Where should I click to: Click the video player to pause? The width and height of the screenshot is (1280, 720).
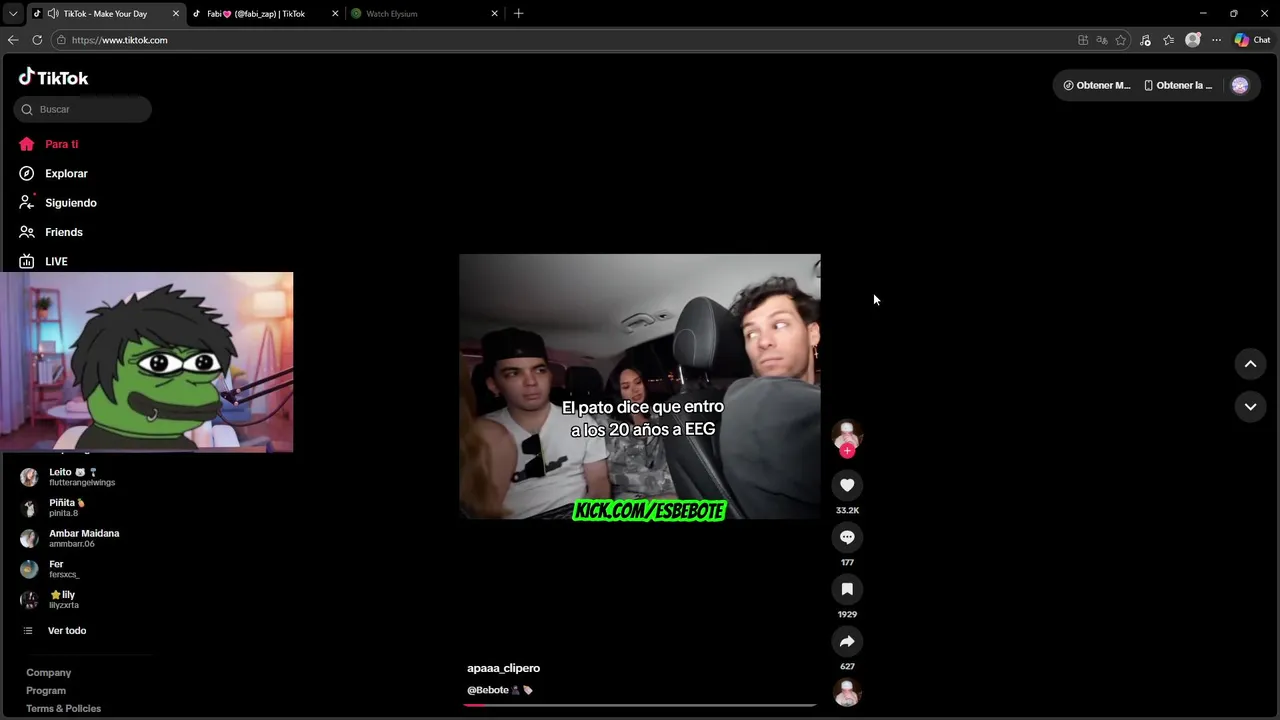pos(640,386)
